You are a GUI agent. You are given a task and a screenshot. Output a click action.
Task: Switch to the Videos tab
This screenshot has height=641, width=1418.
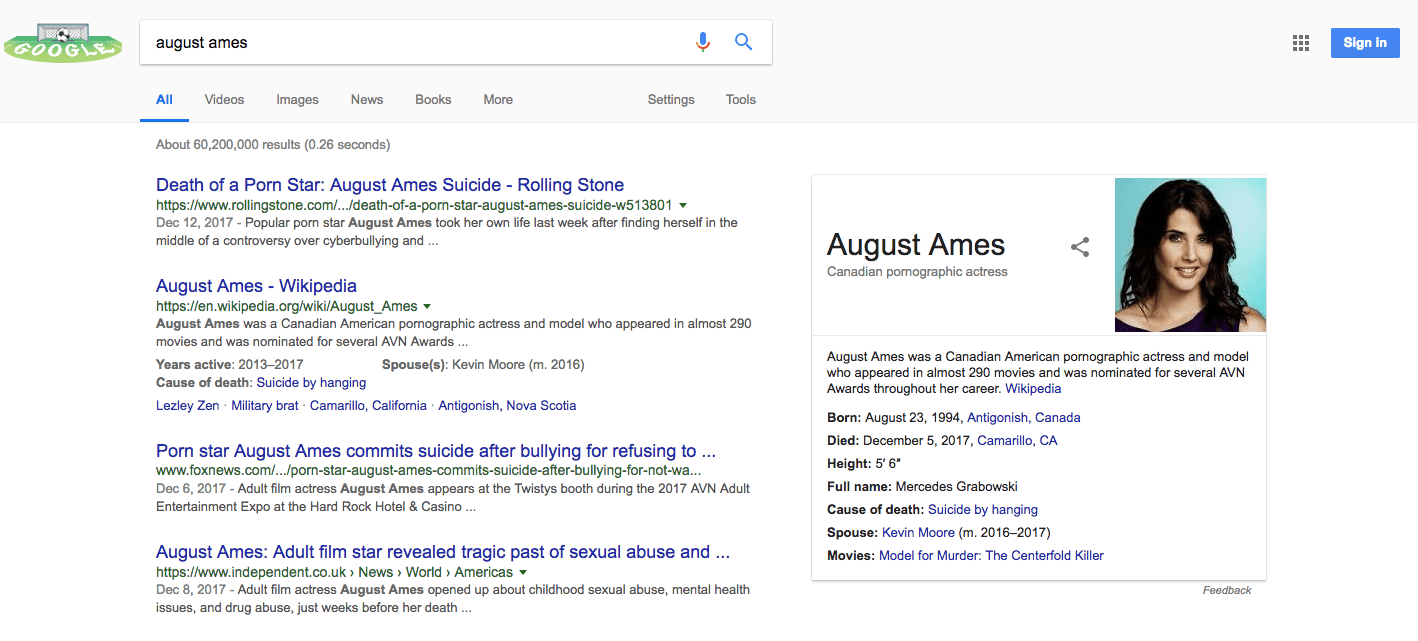(x=224, y=100)
